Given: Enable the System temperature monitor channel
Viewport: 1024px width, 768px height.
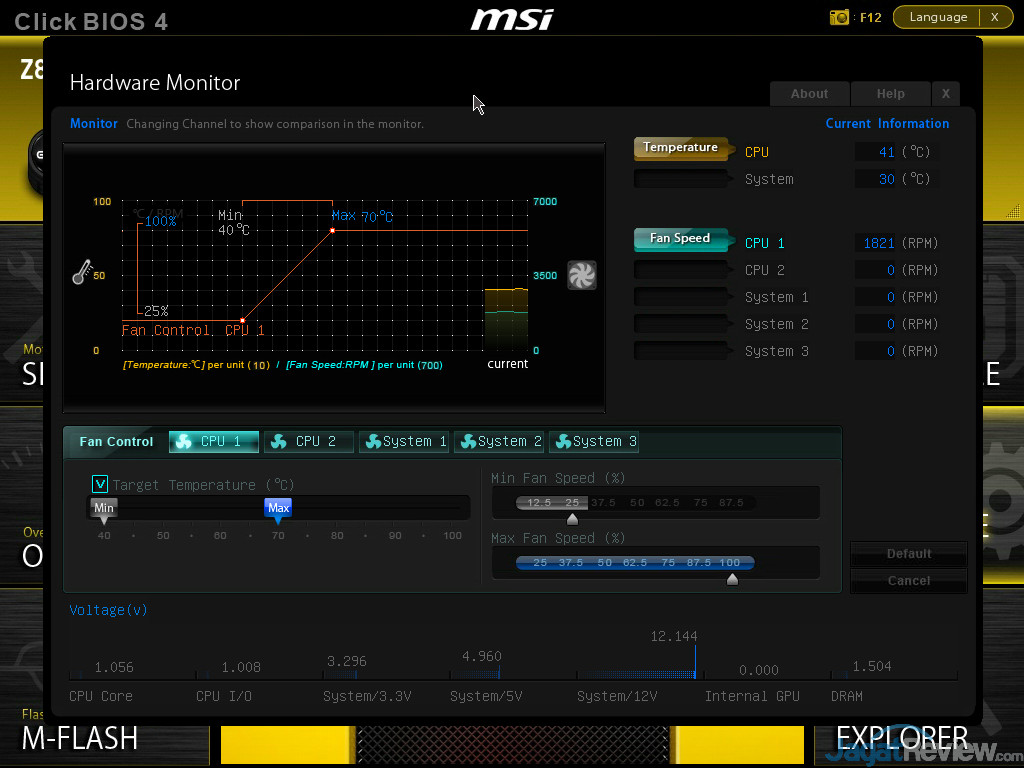Looking at the screenshot, I should click(x=681, y=179).
